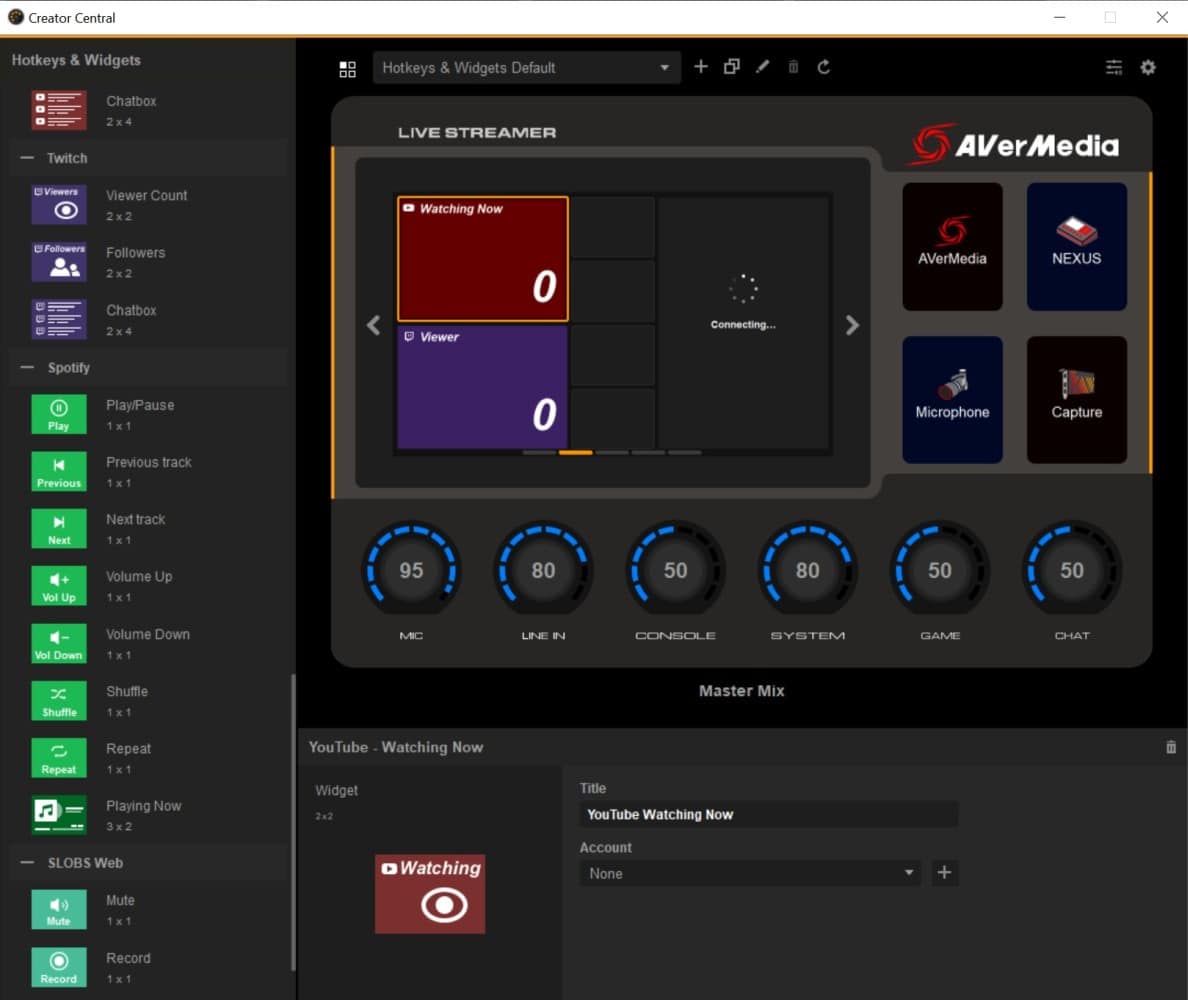Click the Title input field
The height and width of the screenshot is (1000, 1188).
(768, 814)
